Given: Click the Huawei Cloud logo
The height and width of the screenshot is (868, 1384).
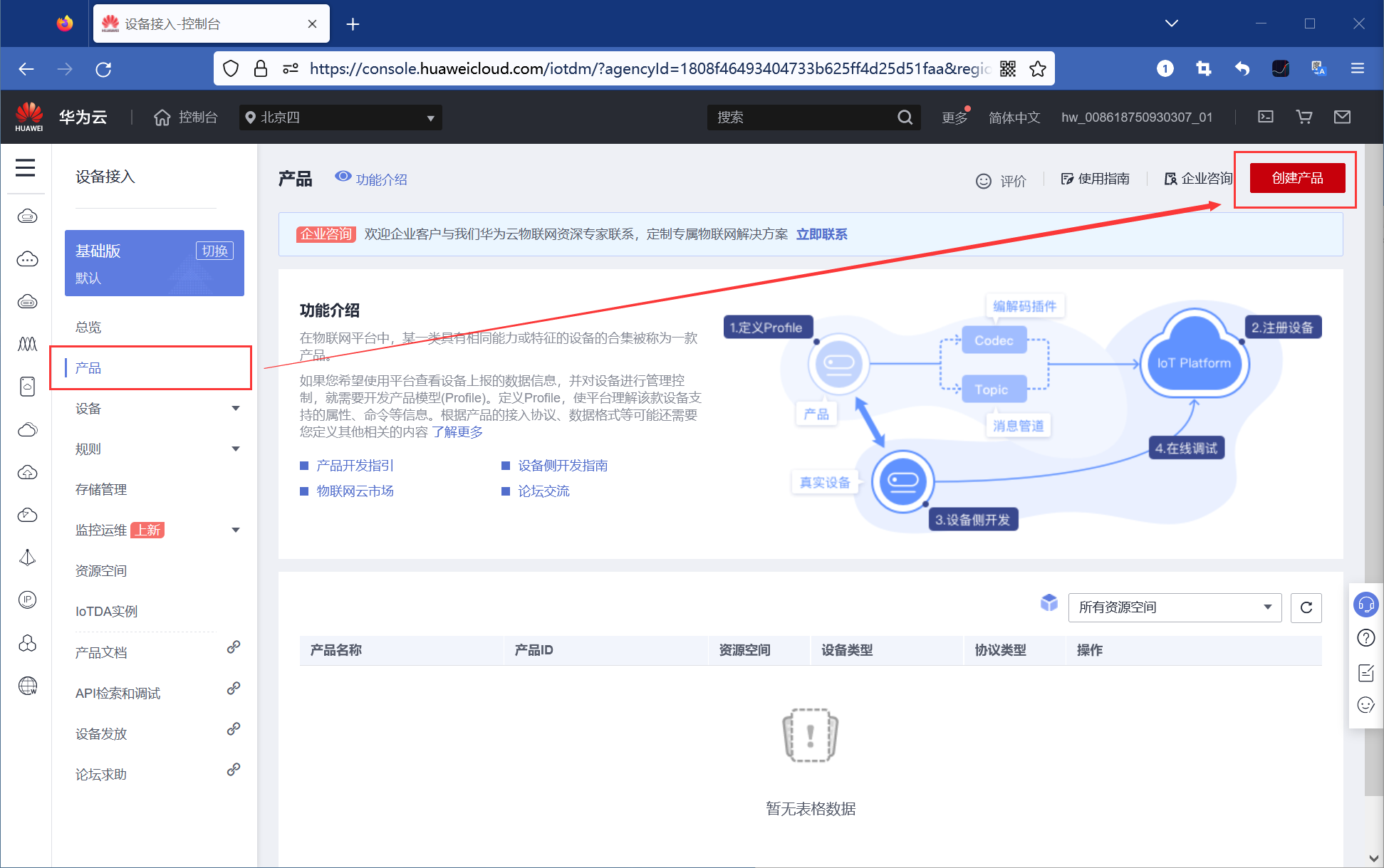Looking at the screenshot, I should [x=30, y=116].
